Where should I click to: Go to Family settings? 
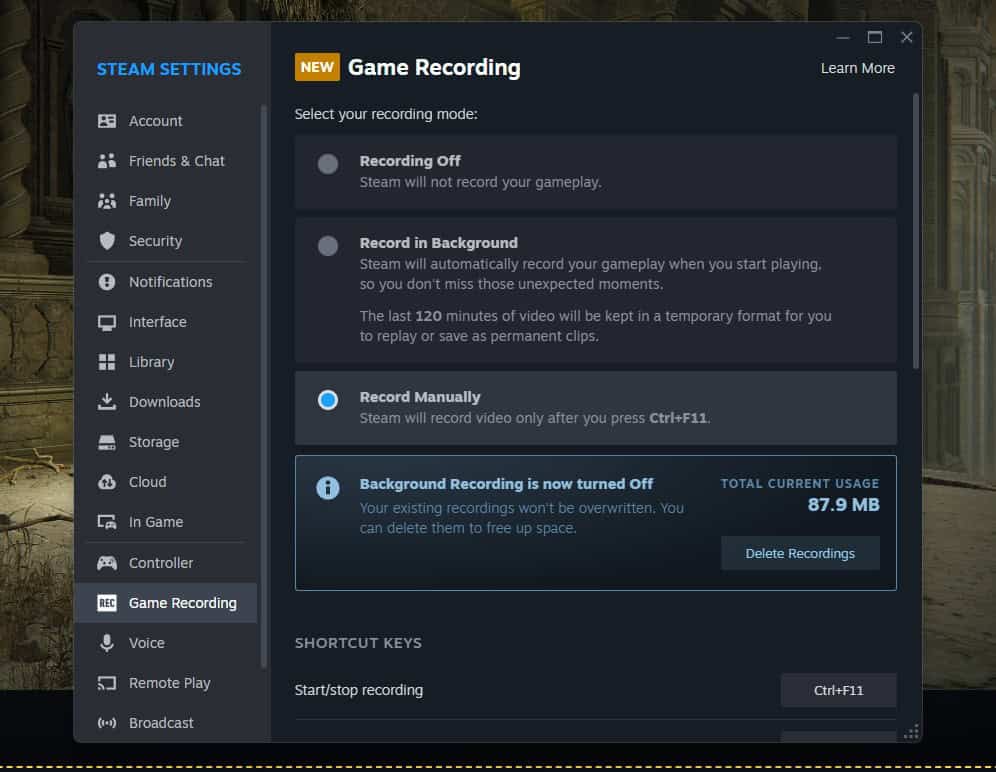(166, 201)
